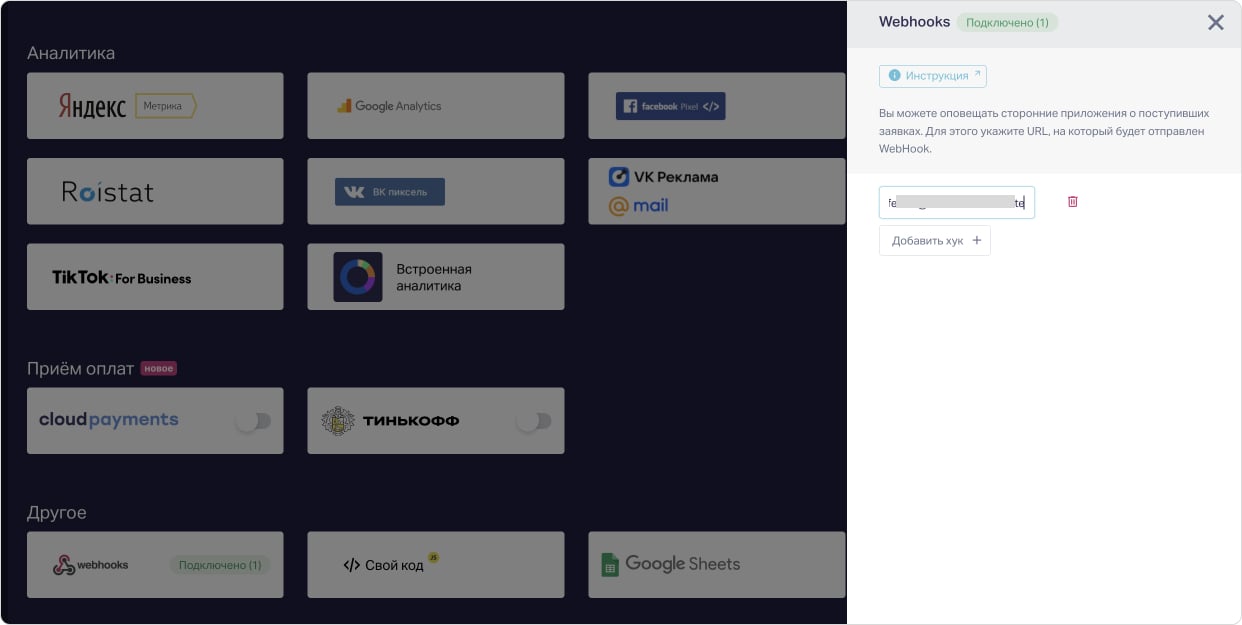
Task: Open the Roistat integration card
Action: pyautogui.click(x=155, y=191)
